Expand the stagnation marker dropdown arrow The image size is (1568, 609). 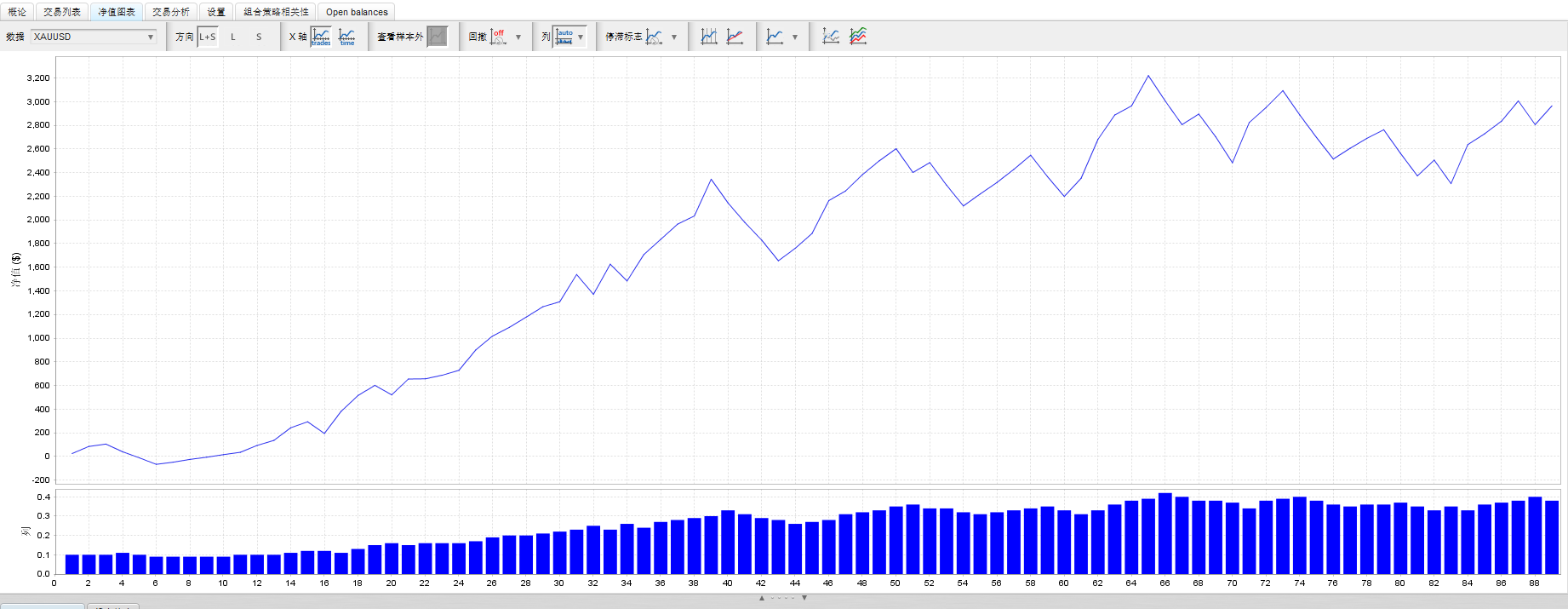click(674, 37)
